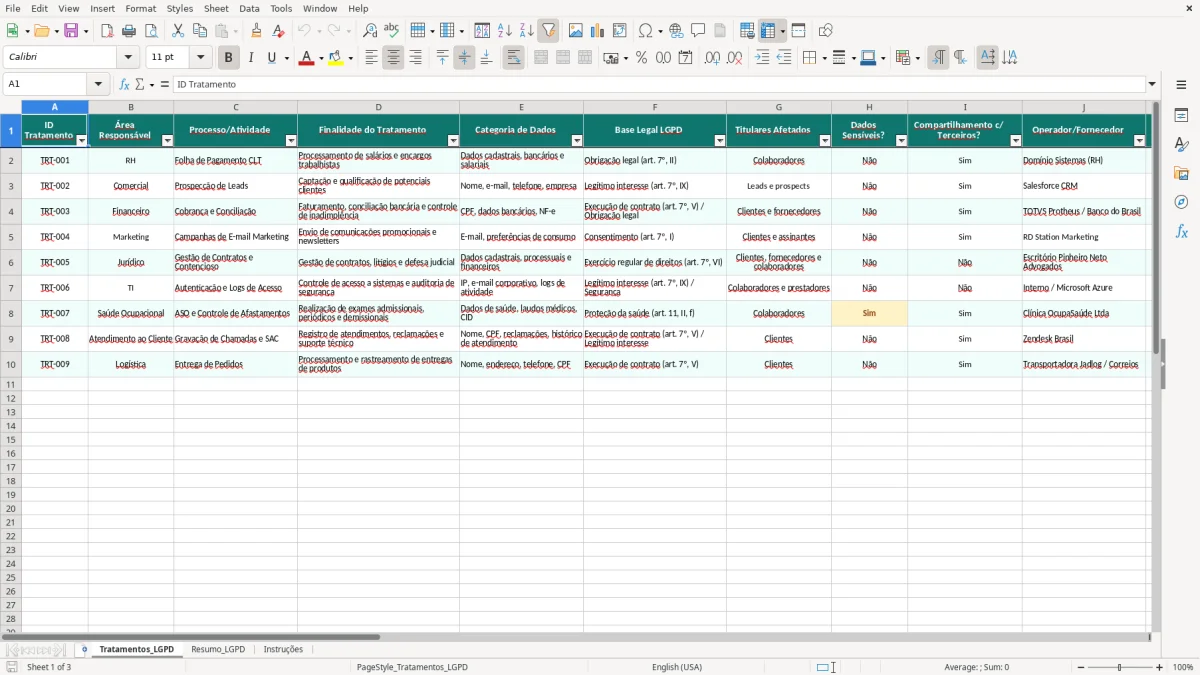Switch to the Resumo_LGPD sheet tab
Image resolution: width=1200 pixels, height=675 pixels.
[x=218, y=649]
